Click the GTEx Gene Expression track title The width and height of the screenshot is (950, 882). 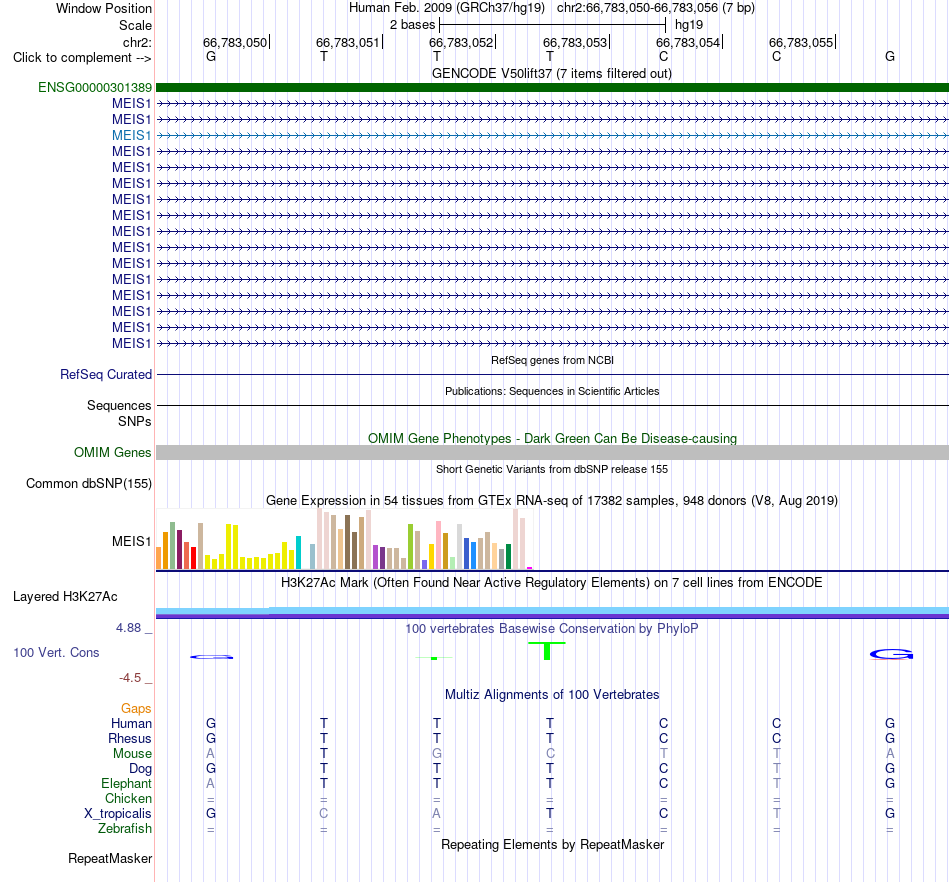(x=552, y=500)
